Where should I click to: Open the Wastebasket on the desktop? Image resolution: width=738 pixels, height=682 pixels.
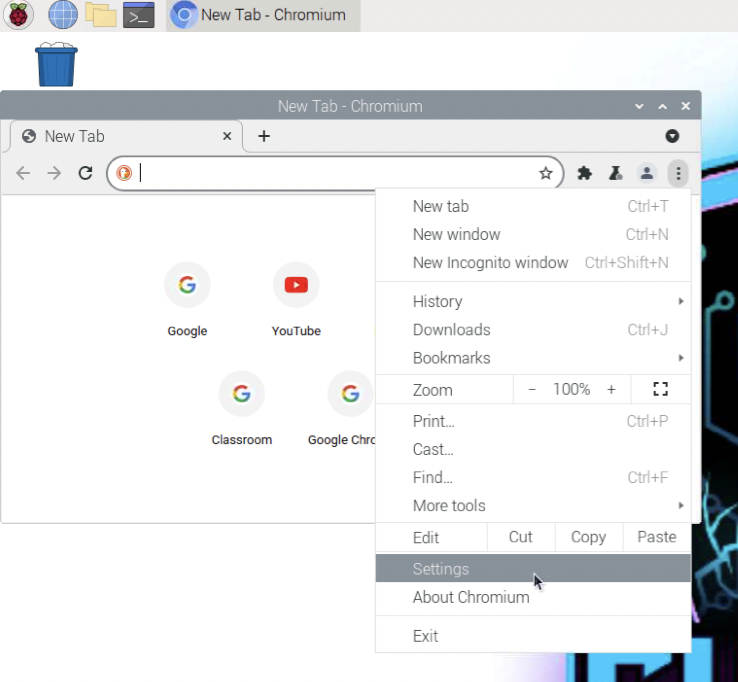(56, 64)
